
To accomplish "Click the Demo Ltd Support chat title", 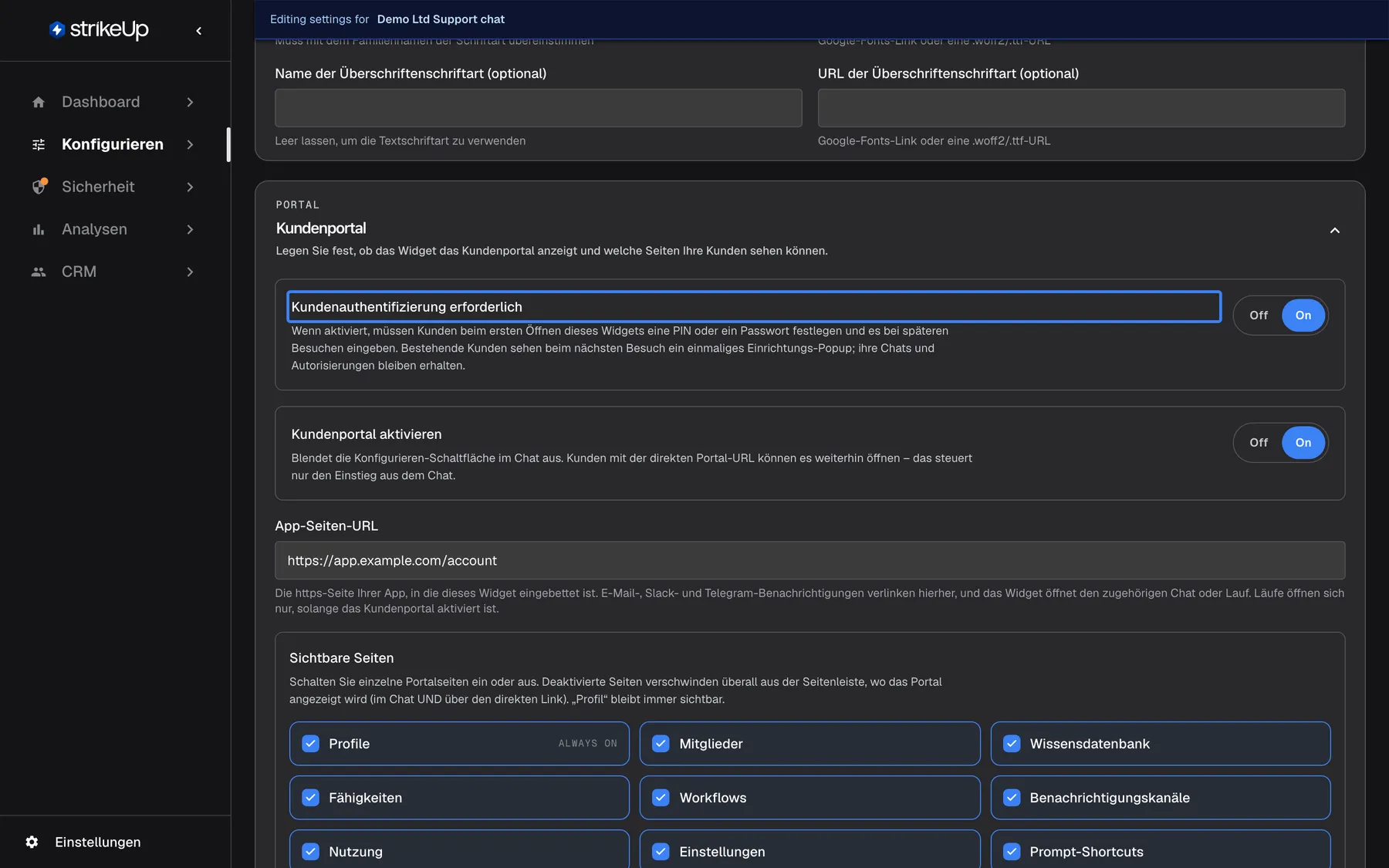I will 441,19.
